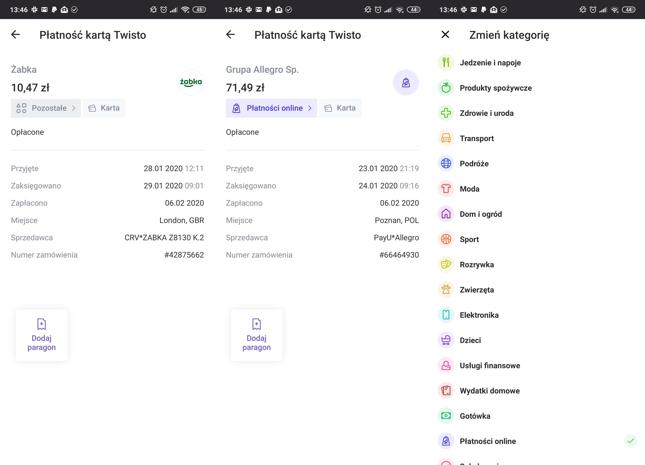Tap seller PayU*Allegro
The height and width of the screenshot is (465, 645).
click(396, 237)
